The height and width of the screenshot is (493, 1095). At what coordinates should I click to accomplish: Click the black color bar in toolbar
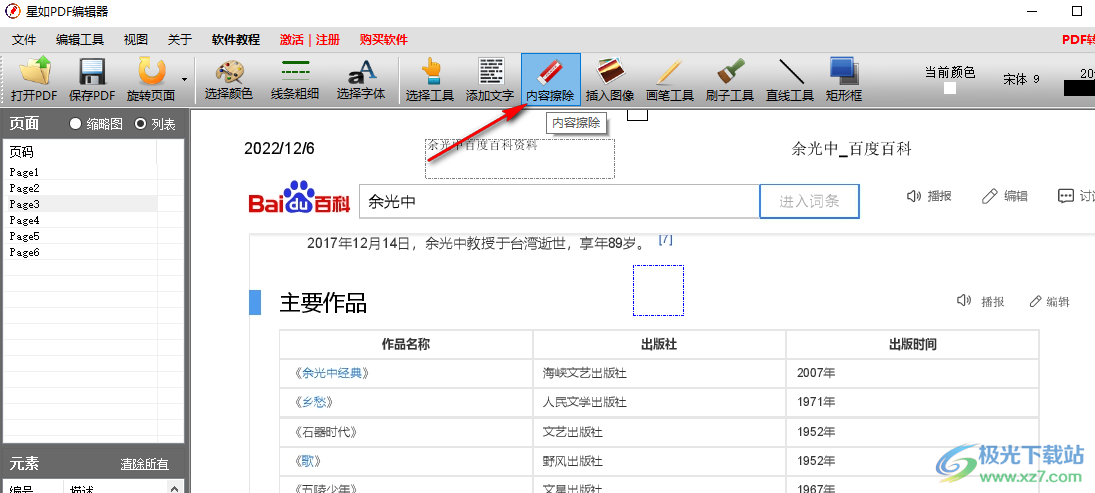point(1079,88)
